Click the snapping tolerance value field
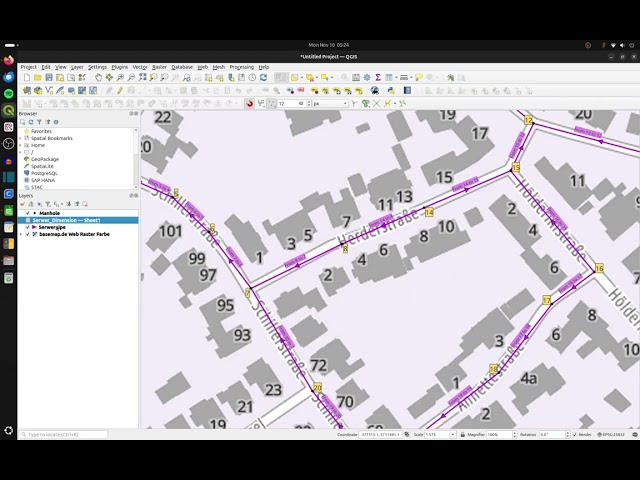 tap(291, 104)
